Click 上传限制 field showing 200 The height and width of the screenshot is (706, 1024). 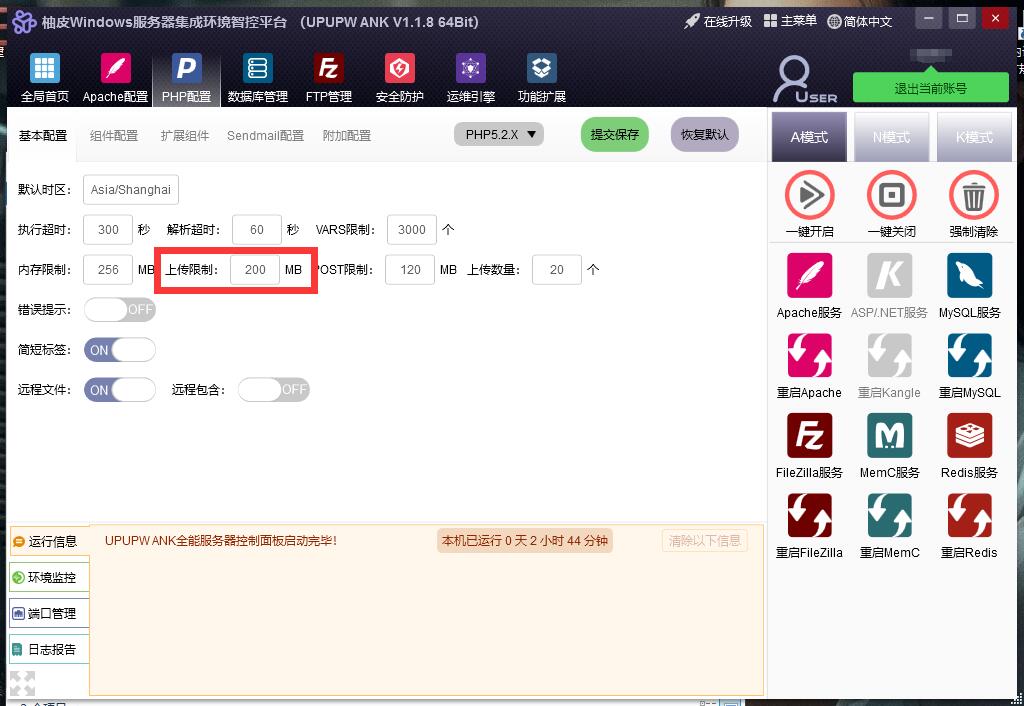[255, 269]
